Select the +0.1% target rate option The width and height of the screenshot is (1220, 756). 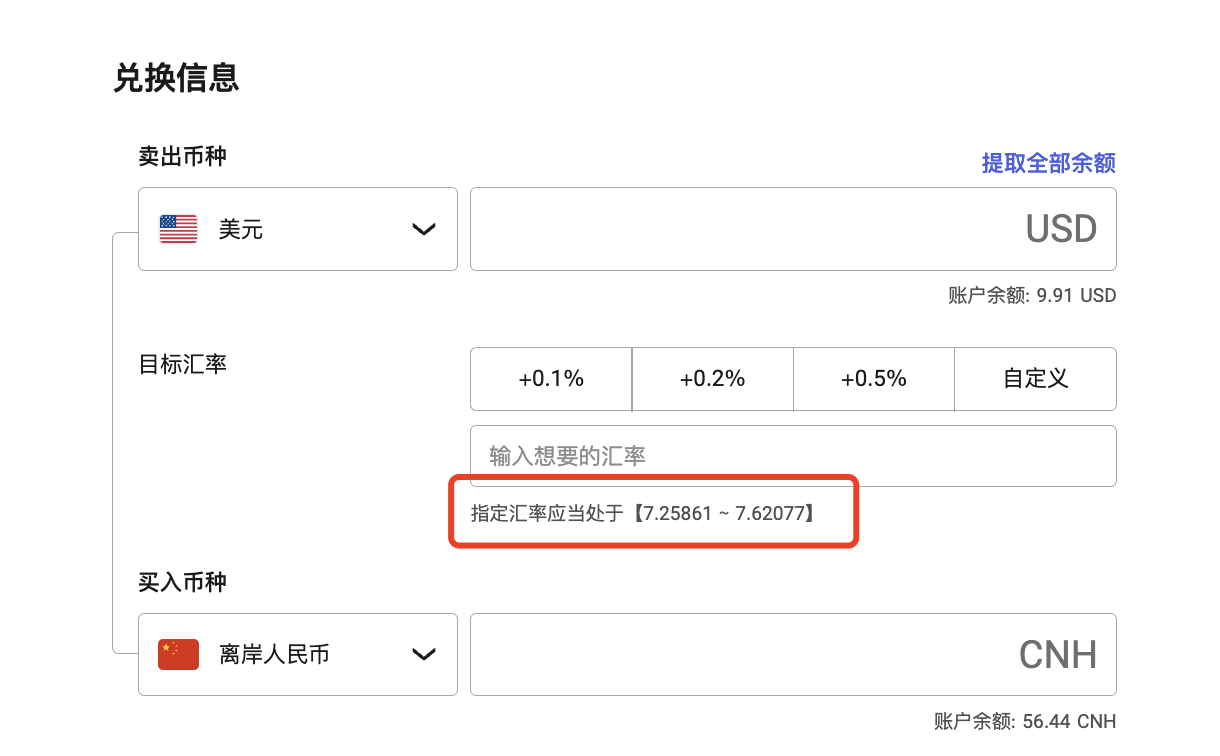(x=551, y=379)
